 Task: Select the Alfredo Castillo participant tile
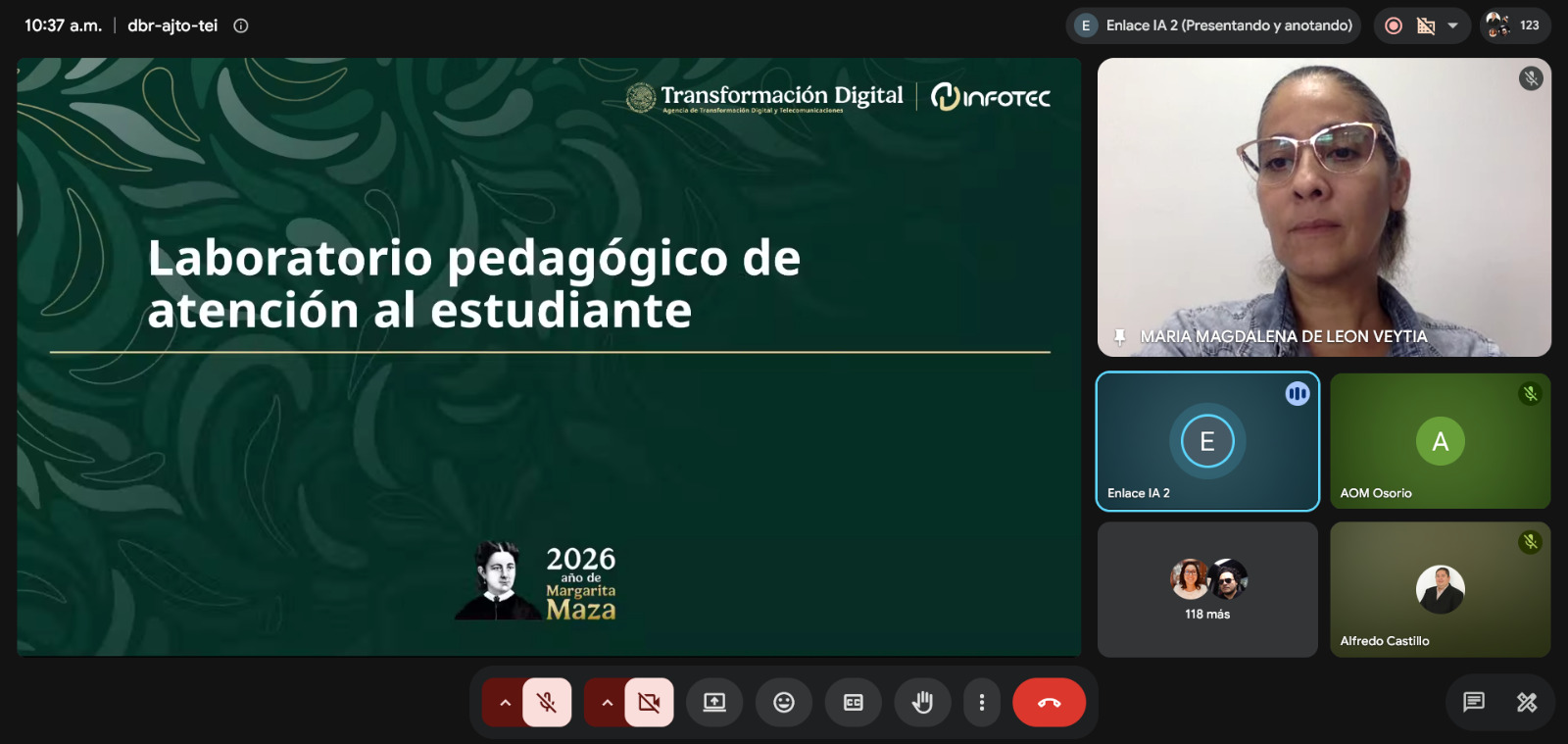tap(1441, 589)
